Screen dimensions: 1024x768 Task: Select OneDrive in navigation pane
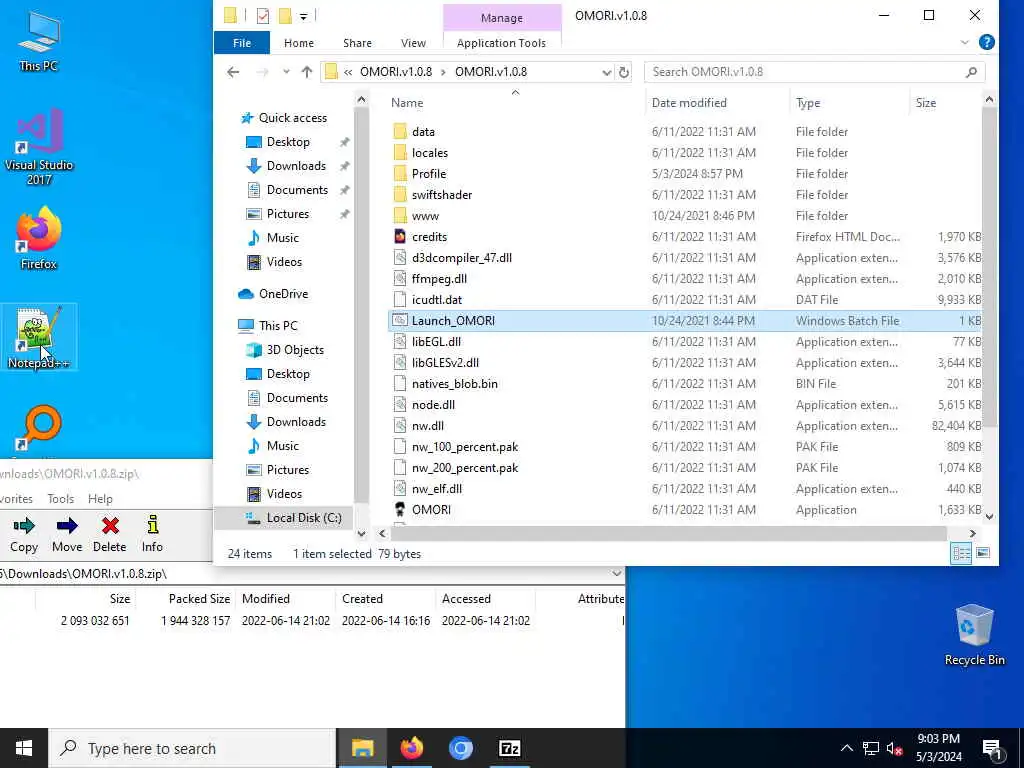click(283, 294)
